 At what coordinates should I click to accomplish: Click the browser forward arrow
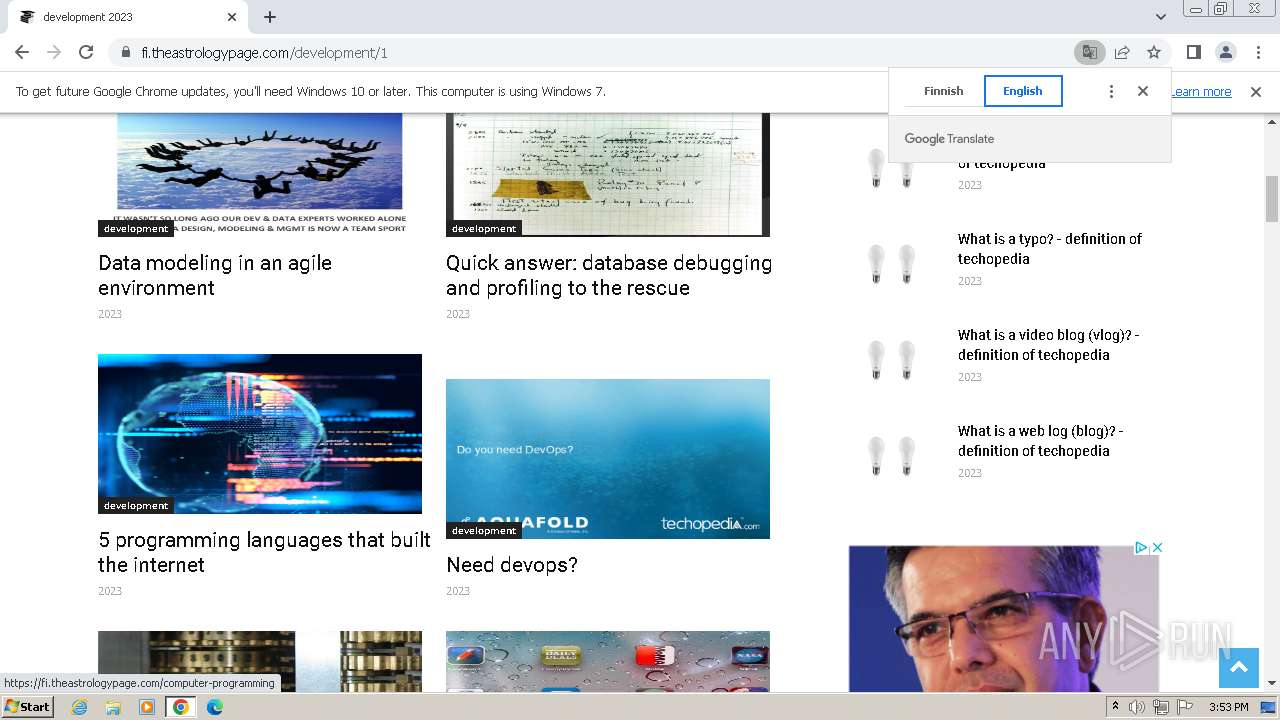(54, 52)
